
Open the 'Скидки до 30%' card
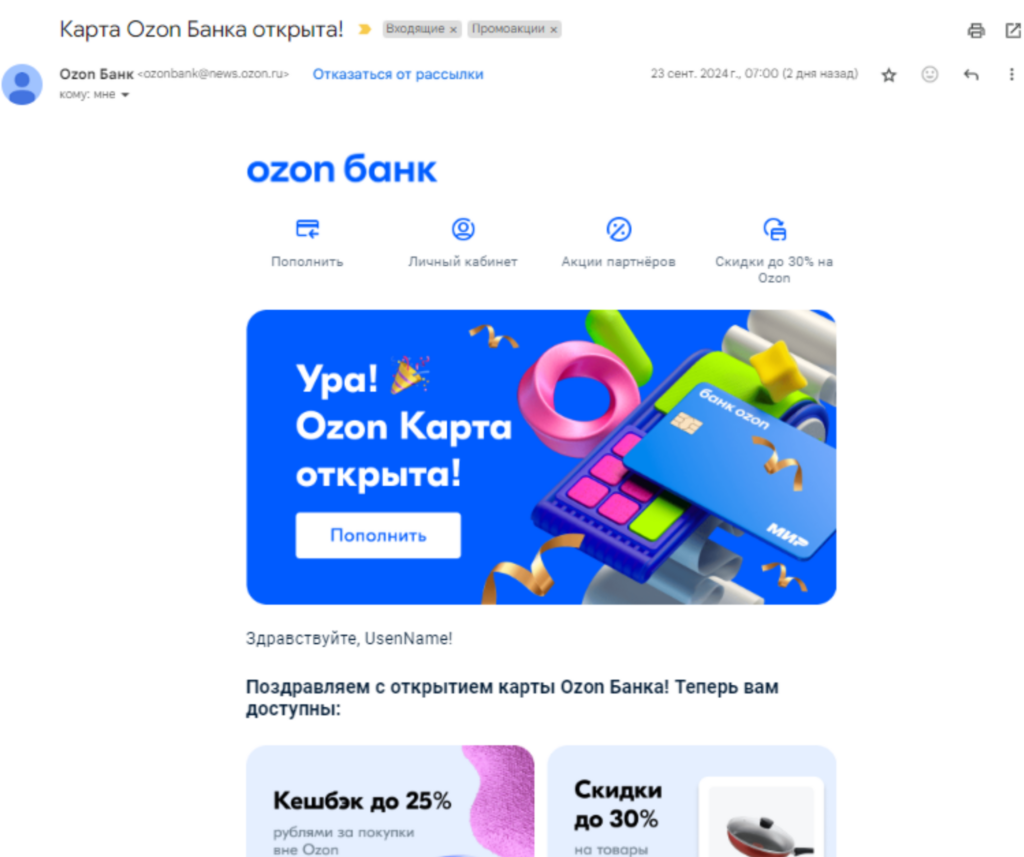point(692,801)
